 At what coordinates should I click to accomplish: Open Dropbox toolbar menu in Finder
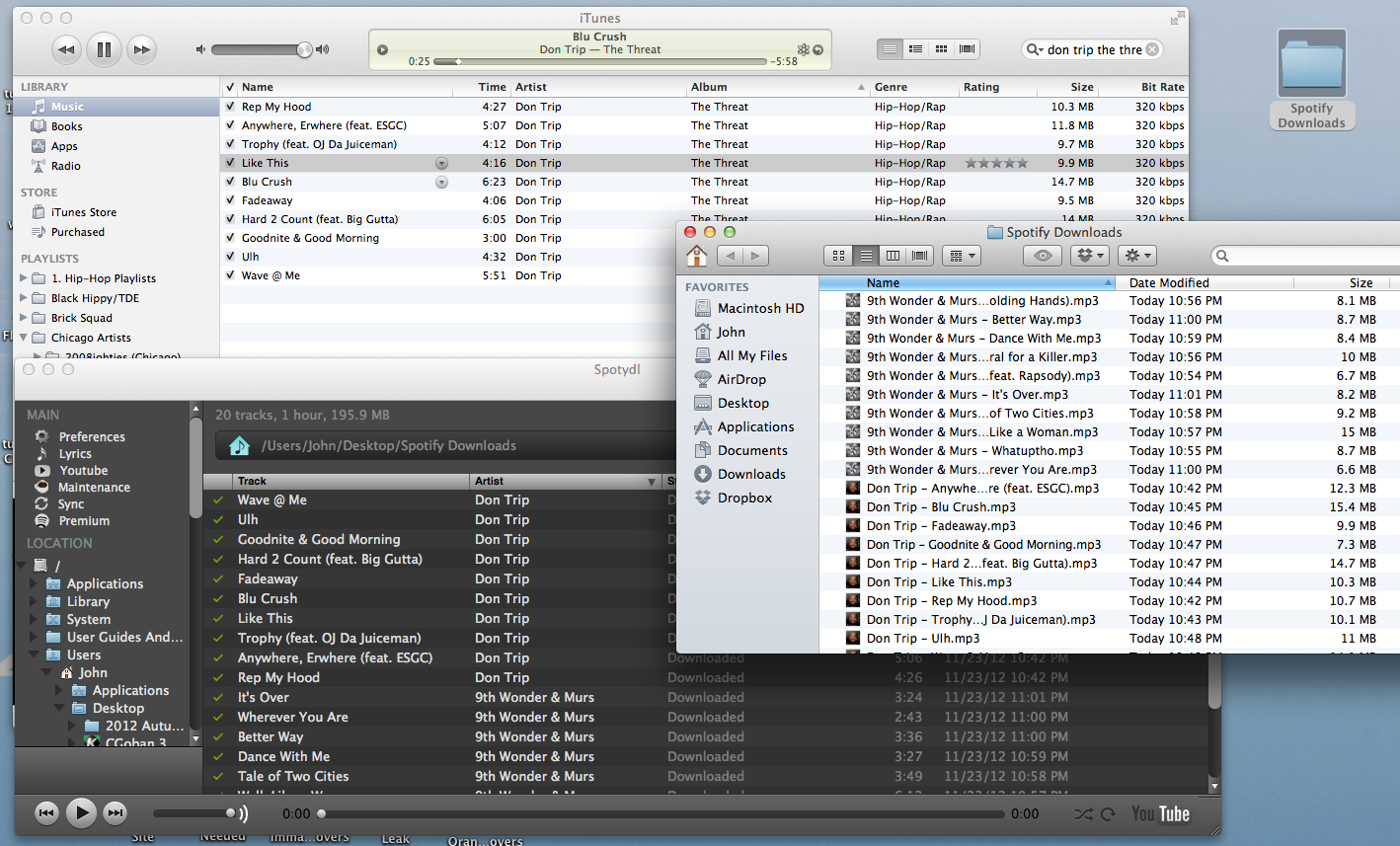(1090, 256)
